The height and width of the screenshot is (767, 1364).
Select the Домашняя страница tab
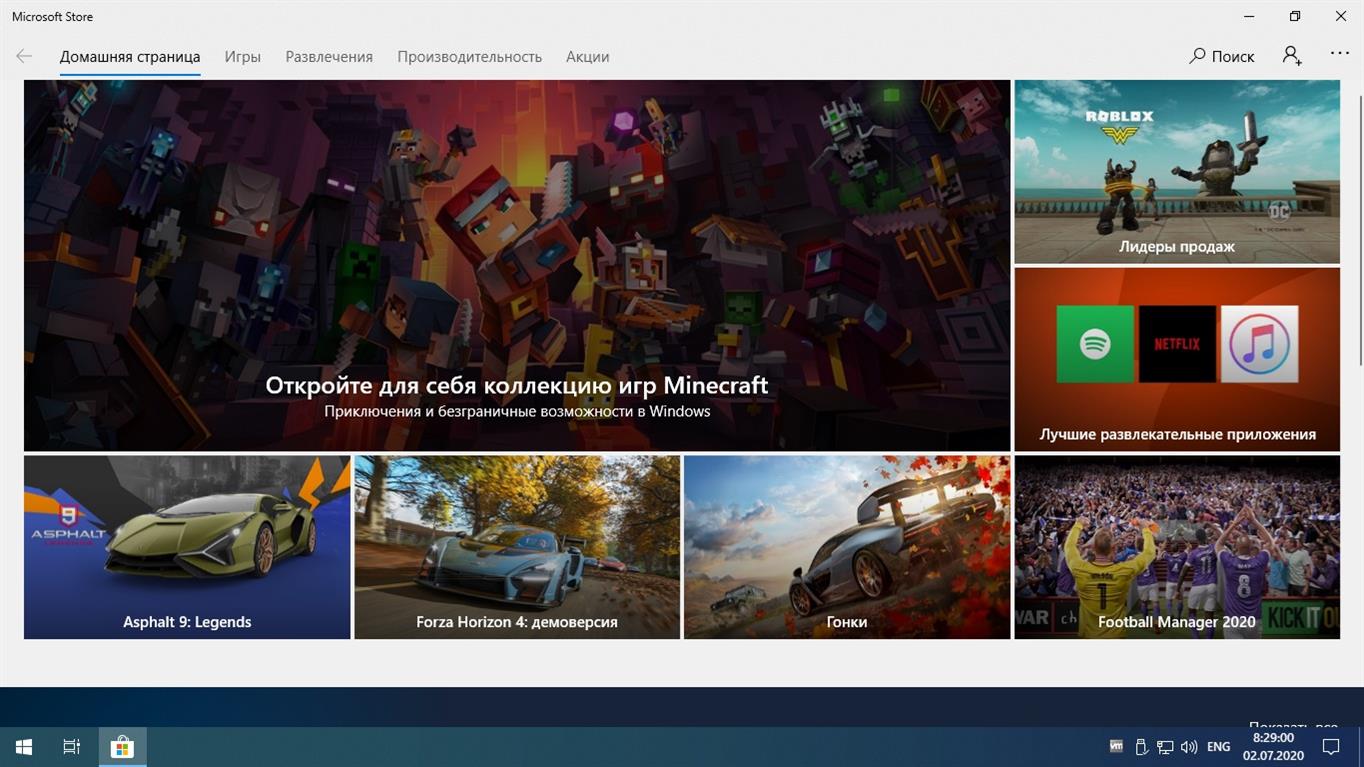point(130,57)
